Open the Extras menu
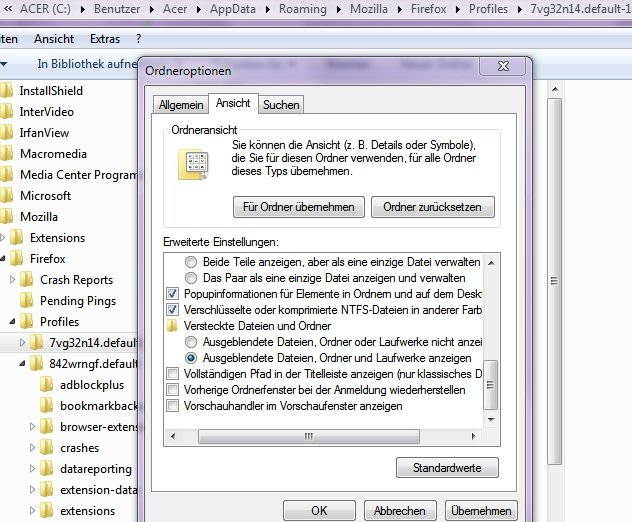The image size is (632, 522). [105, 39]
